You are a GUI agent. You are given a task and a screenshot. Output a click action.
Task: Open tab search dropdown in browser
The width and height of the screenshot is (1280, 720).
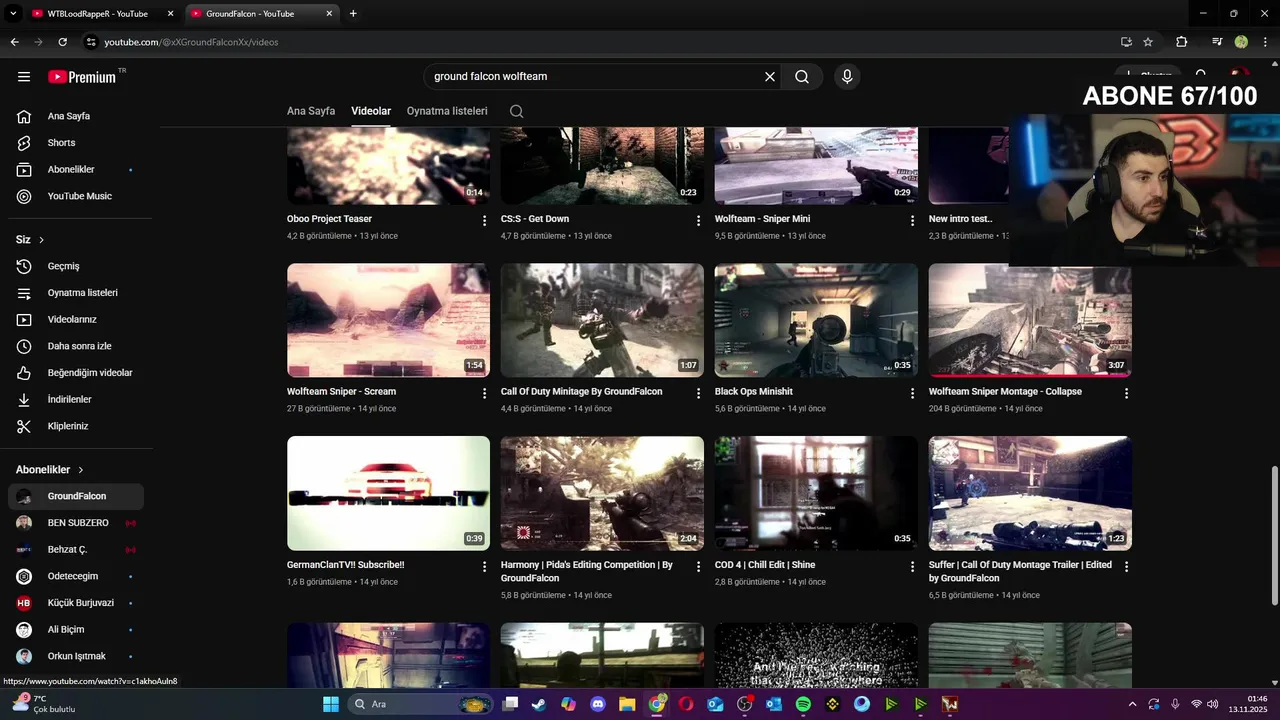click(13, 13)
